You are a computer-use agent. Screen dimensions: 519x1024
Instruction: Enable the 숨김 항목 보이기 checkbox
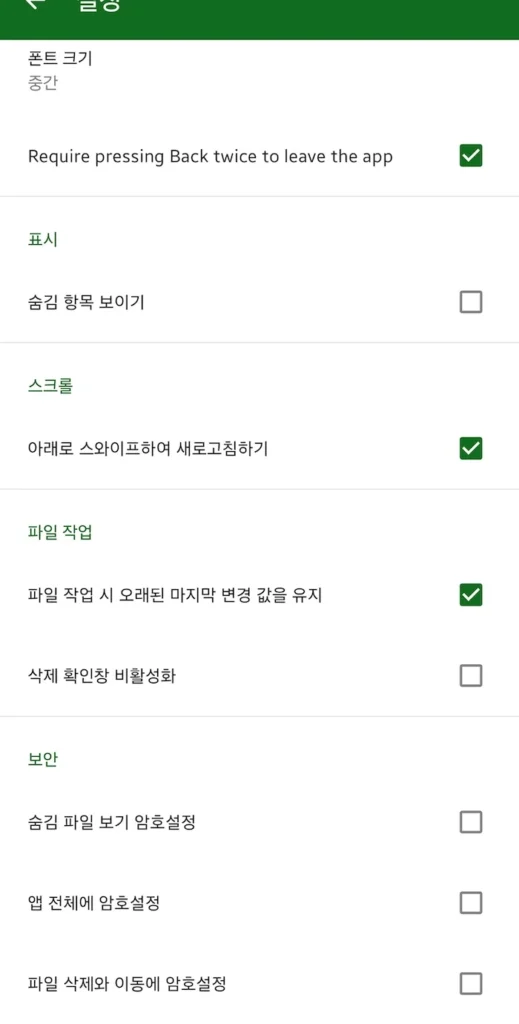(x=471, y=302)
